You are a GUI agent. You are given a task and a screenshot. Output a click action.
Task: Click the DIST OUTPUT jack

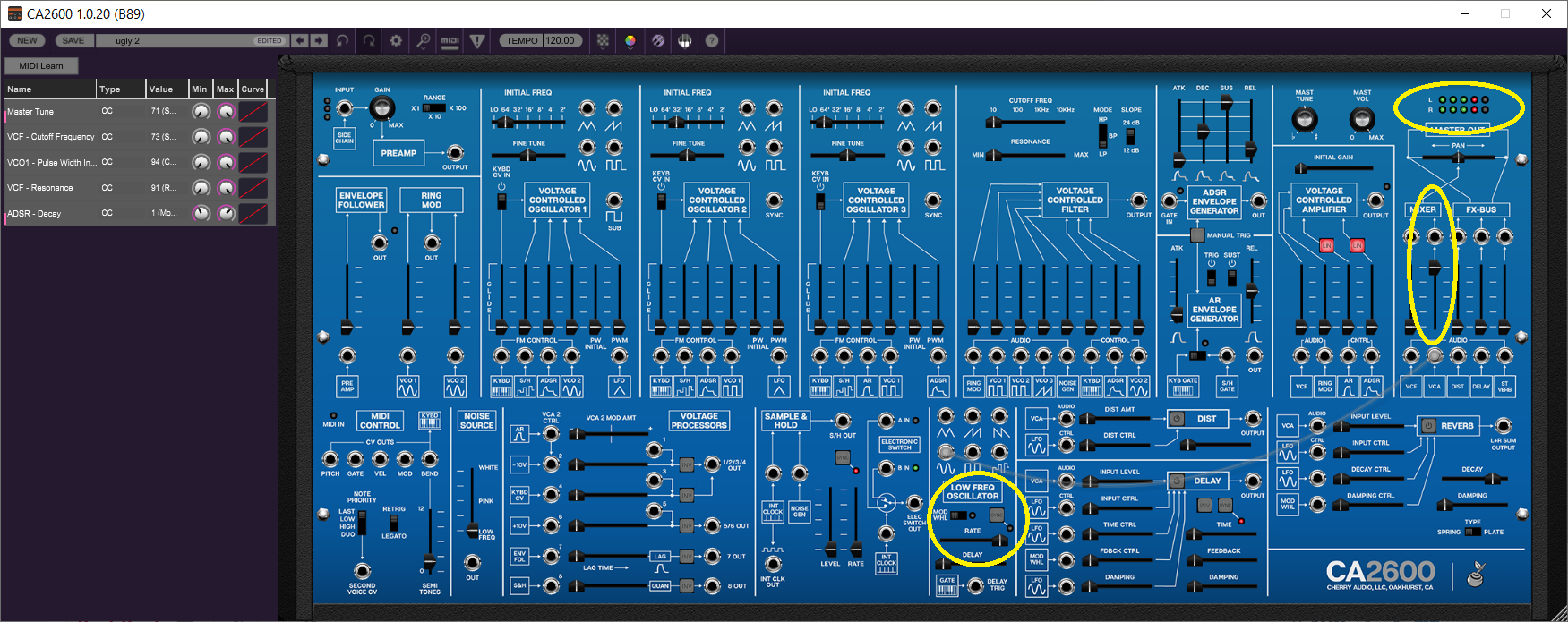1252,418
